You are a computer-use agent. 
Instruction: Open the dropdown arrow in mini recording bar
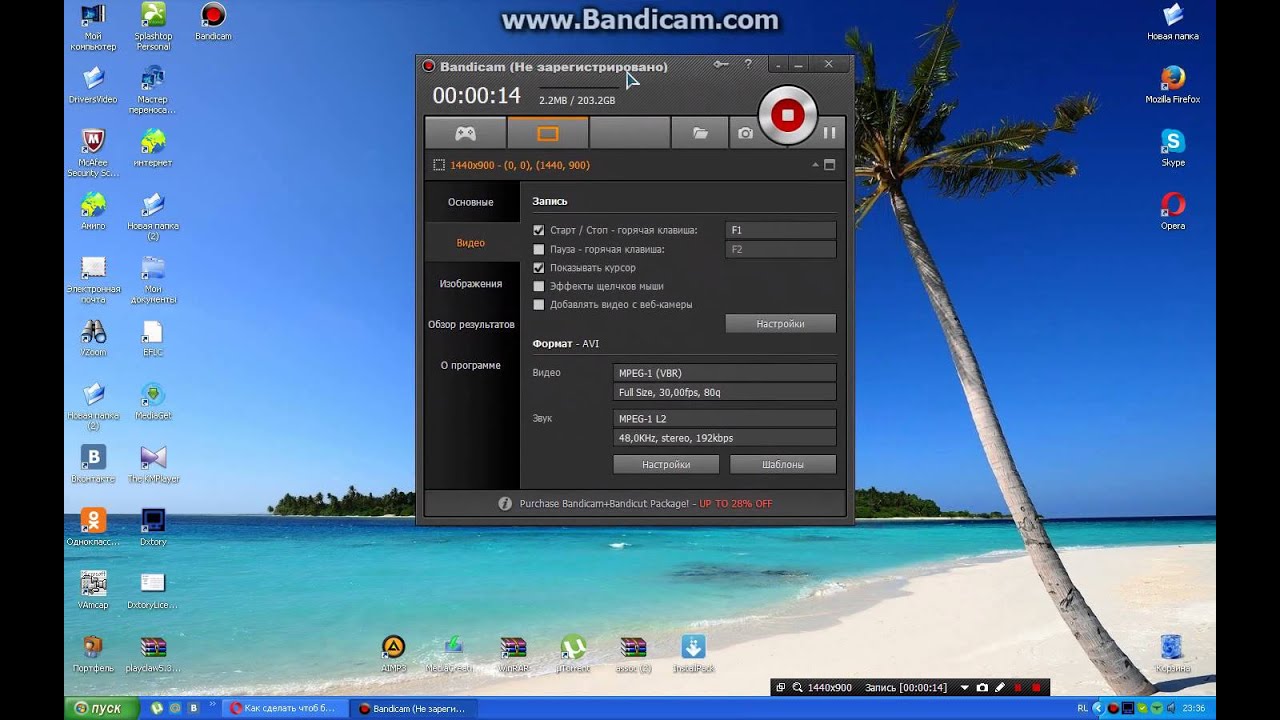(965, 688)
